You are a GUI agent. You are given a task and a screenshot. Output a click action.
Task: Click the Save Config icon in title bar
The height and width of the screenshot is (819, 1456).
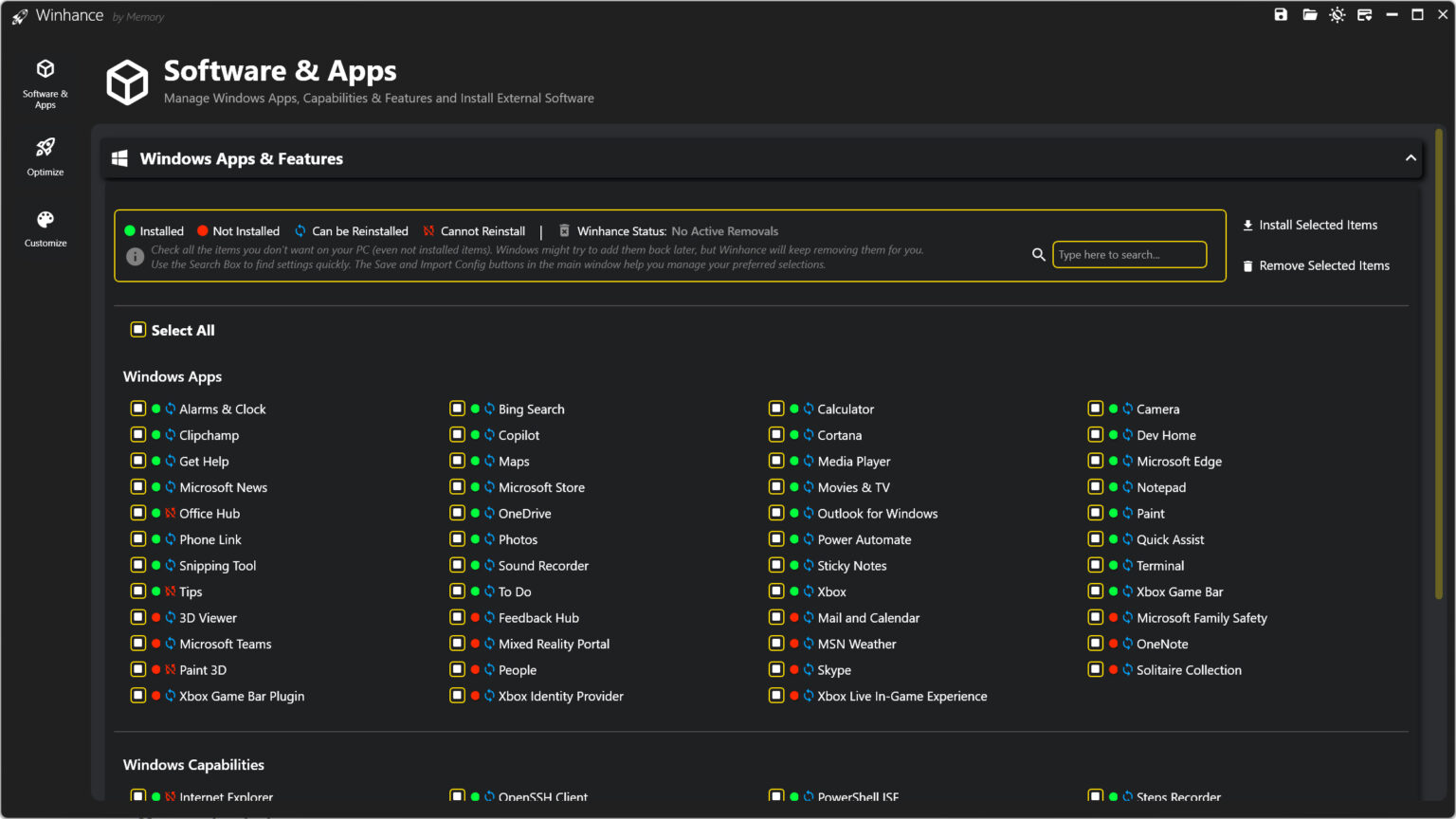pos(1280,14)
